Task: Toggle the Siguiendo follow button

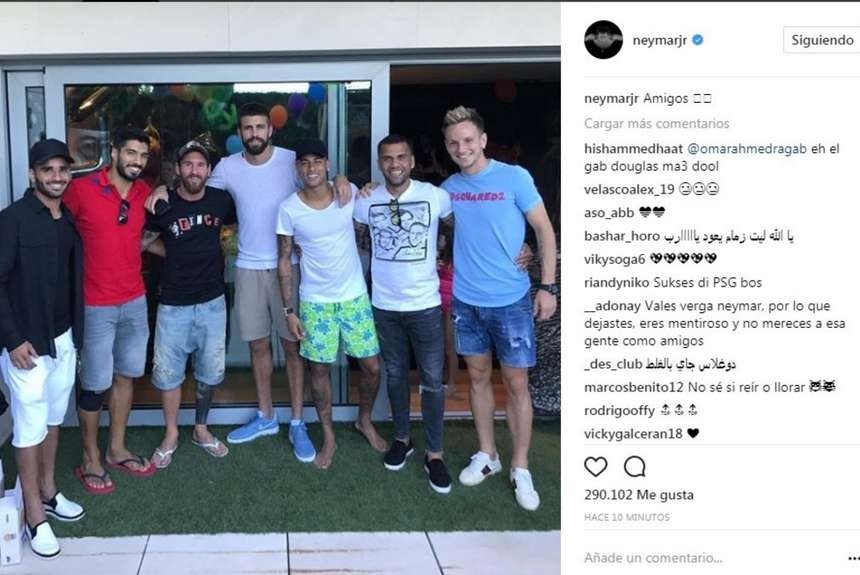Action: click(x=822, y=40)
